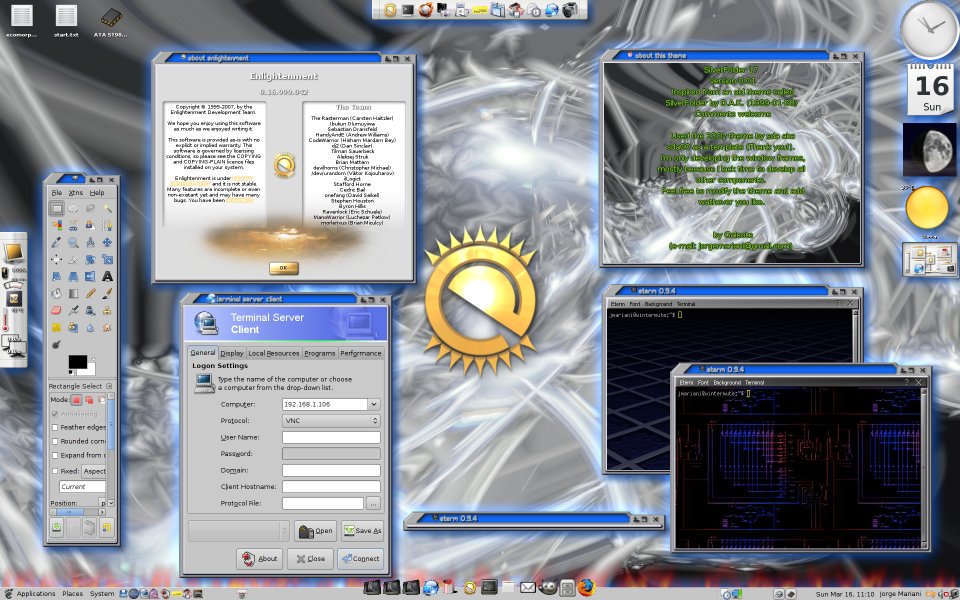Open camera icon in top dock

coord(570,10)
